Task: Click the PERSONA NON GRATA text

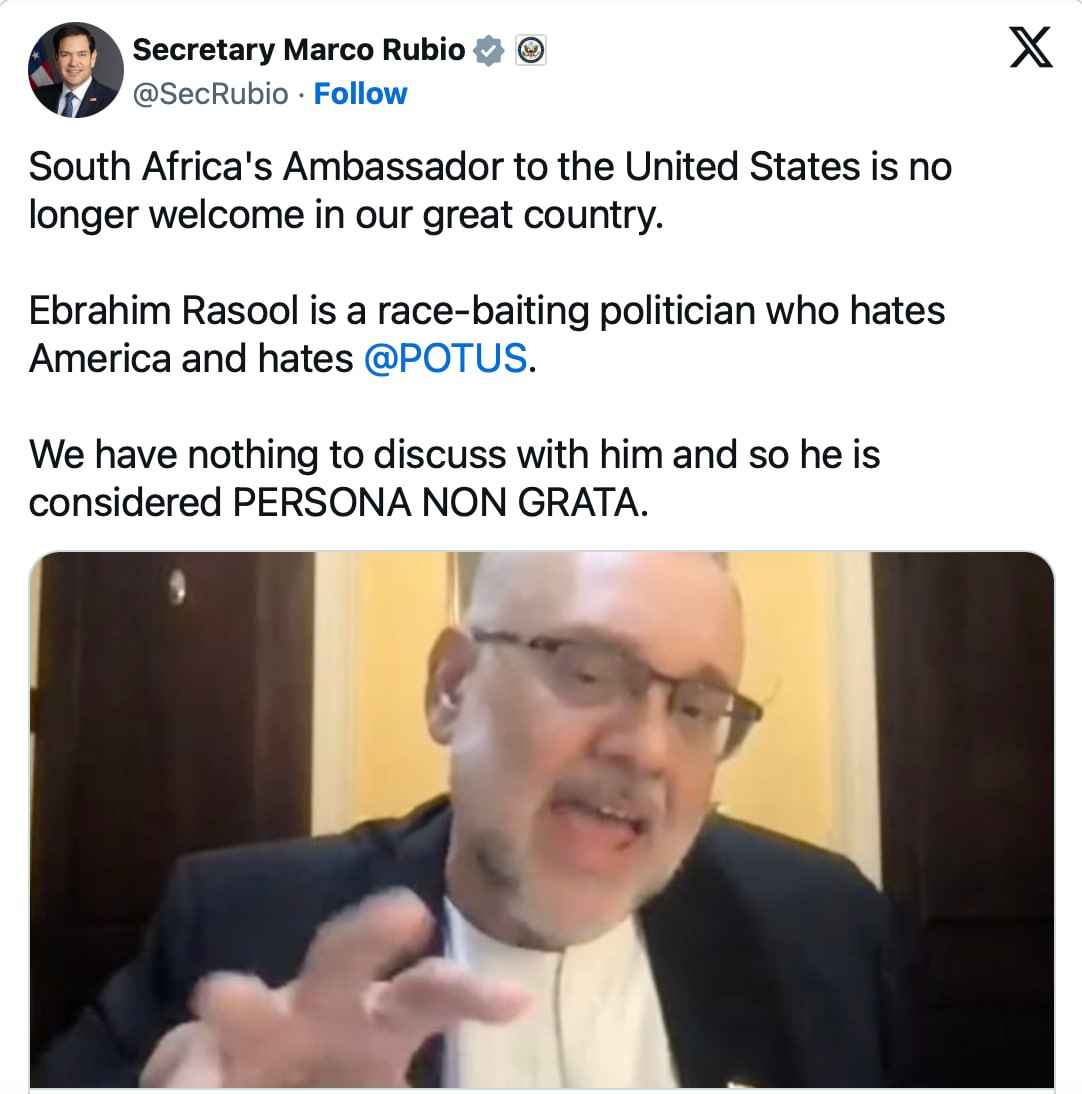Action: (x=435, y=502)
